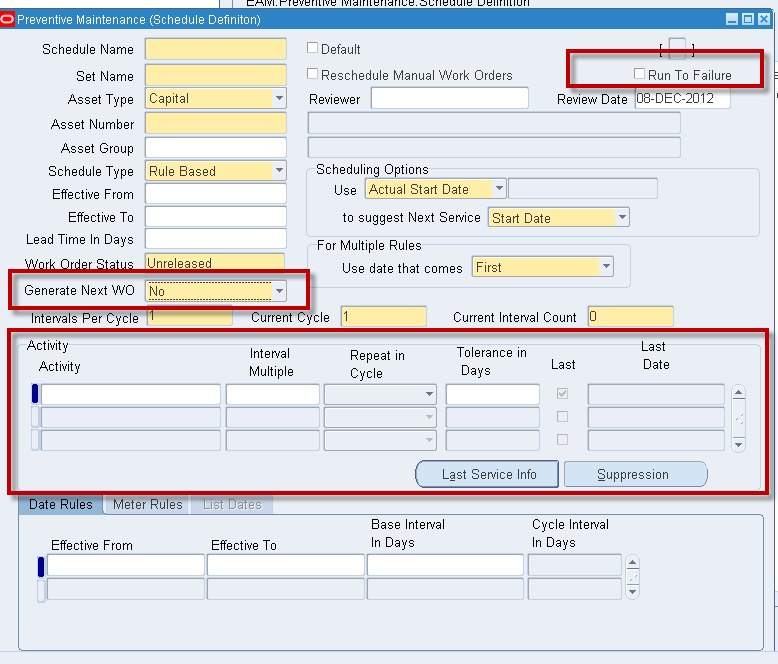Open the Use Actual Start Date dropdown
The height and width of the screenshot is (664, 778).
tap(499, 189)
